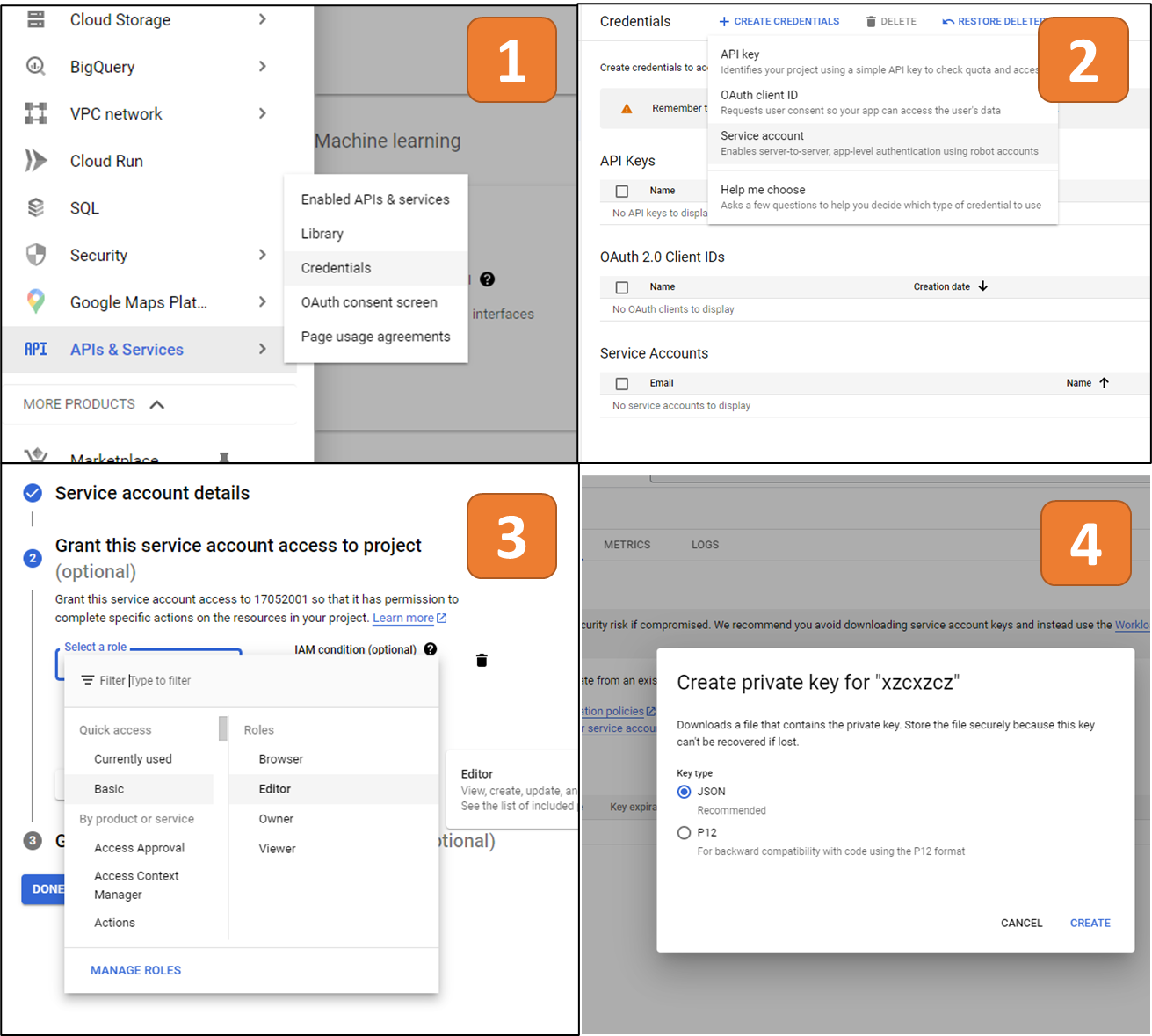Image resolution: width=1152 pixels, height=1036 pixels.
Task: Choose Credentials from the APIs submenu
Action: coord(336,268)
